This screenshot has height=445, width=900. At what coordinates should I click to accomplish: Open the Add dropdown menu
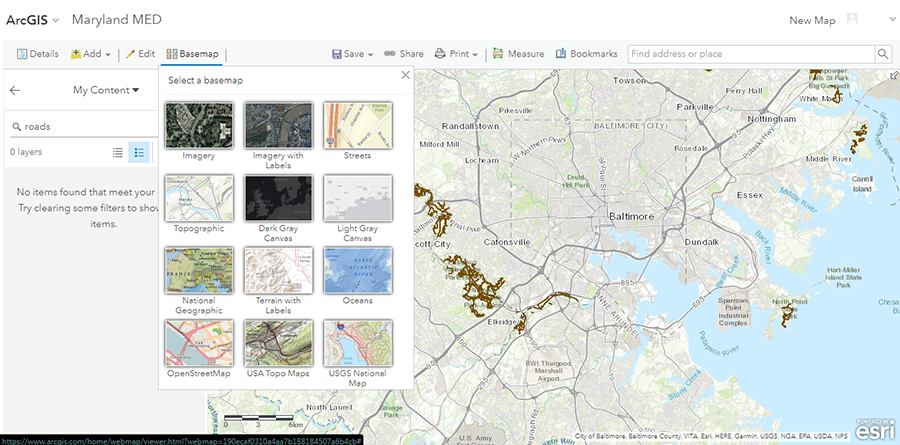tap(91, 54)
